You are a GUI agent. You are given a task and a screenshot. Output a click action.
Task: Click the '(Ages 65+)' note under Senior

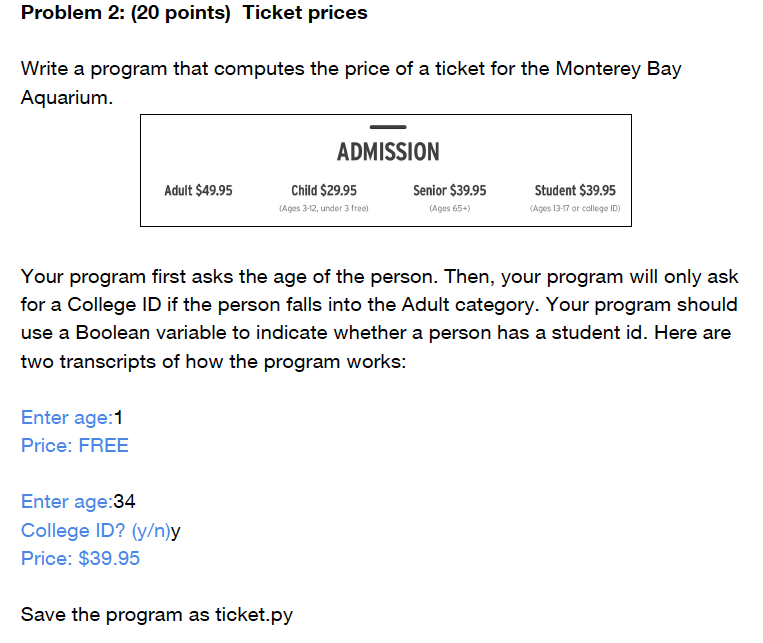click(x=450, y=208)
